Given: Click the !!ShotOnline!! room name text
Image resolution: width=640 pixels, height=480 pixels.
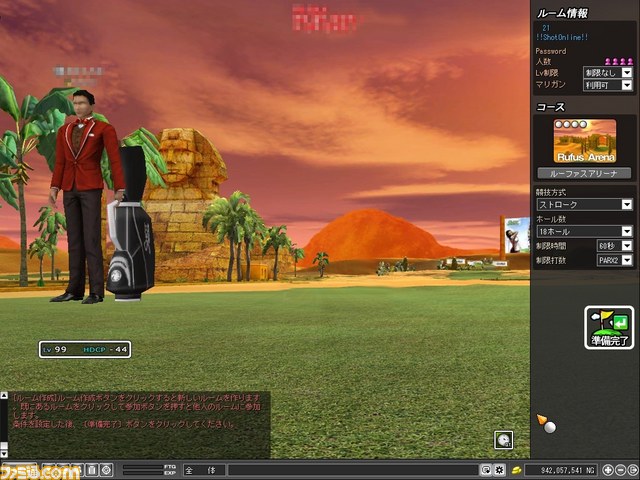Looking at the screenshot, I should coord(562,37).
